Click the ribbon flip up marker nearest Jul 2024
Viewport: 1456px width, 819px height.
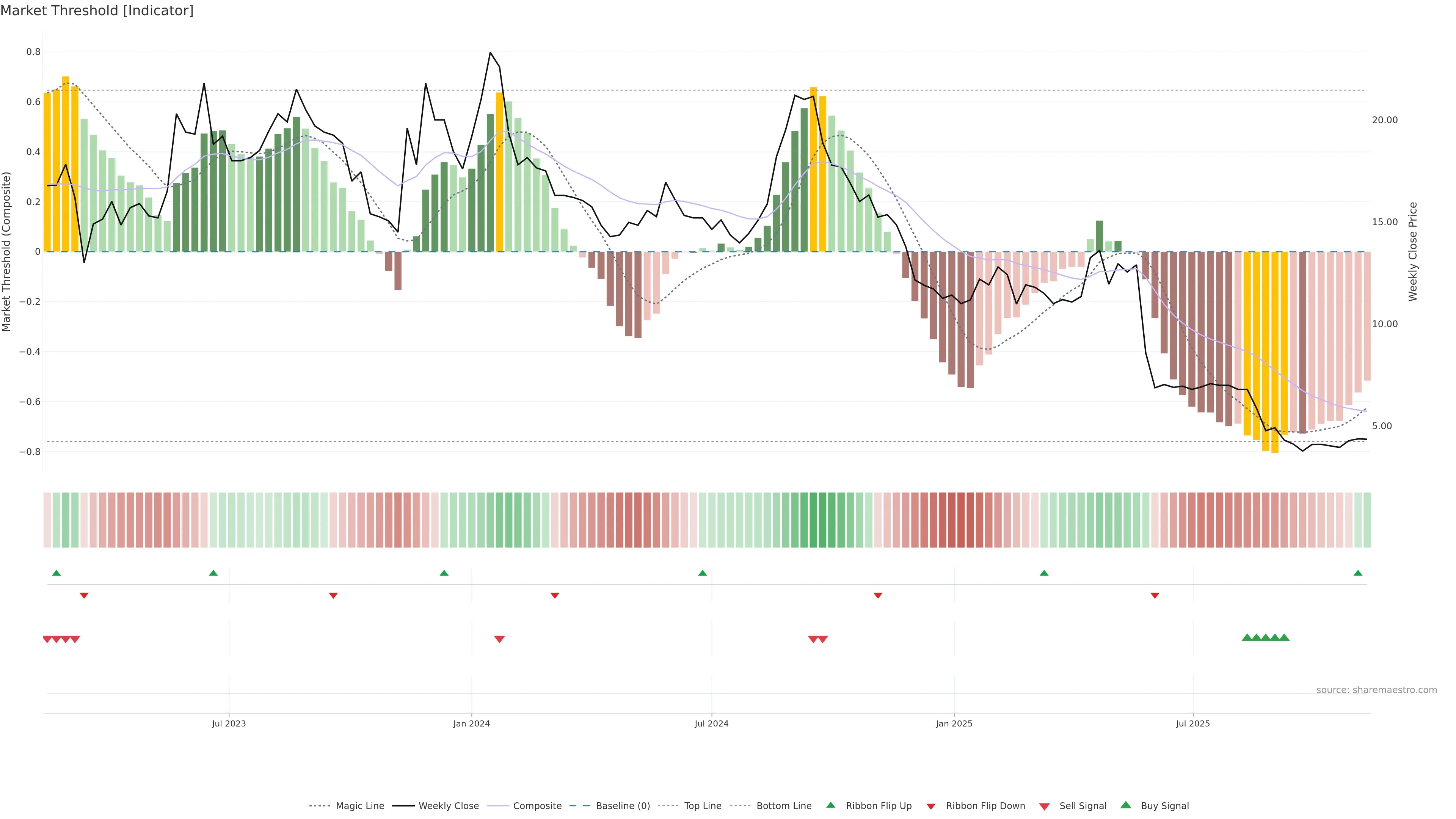click(703, 573)
